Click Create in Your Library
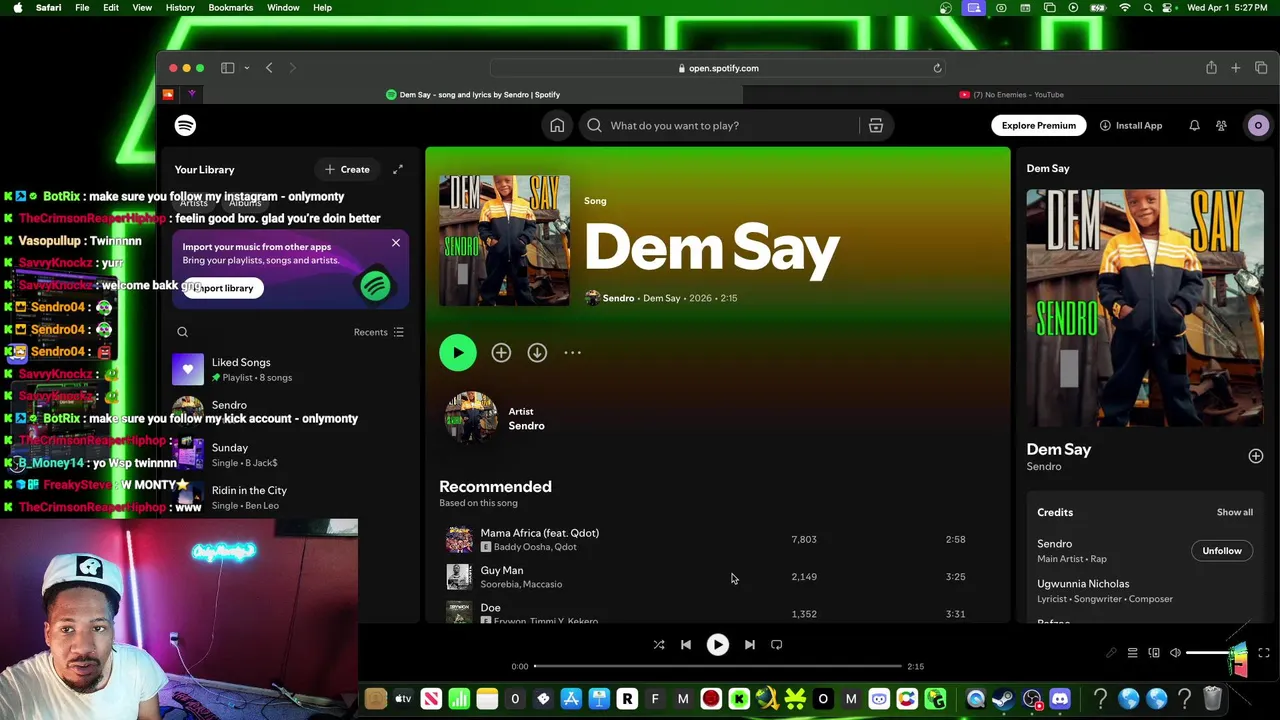 coord(347,169)
